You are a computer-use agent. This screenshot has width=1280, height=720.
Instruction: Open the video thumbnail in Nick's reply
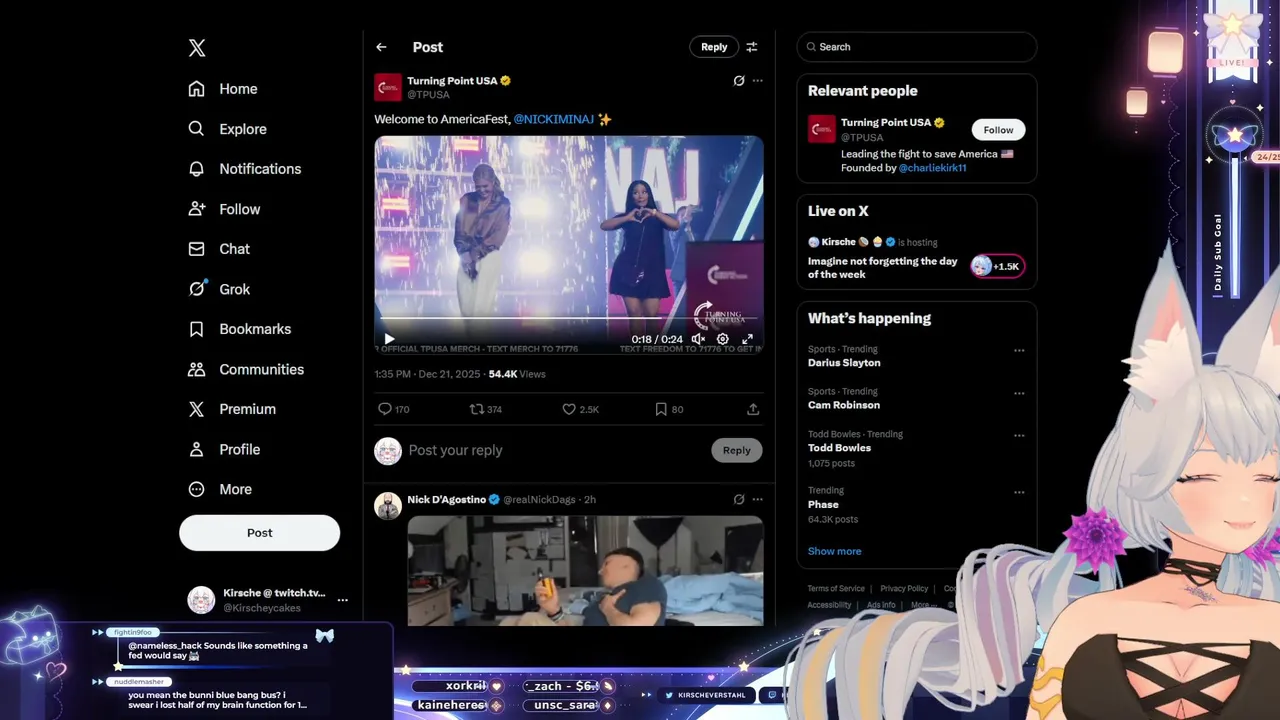[x=585, y=570]
